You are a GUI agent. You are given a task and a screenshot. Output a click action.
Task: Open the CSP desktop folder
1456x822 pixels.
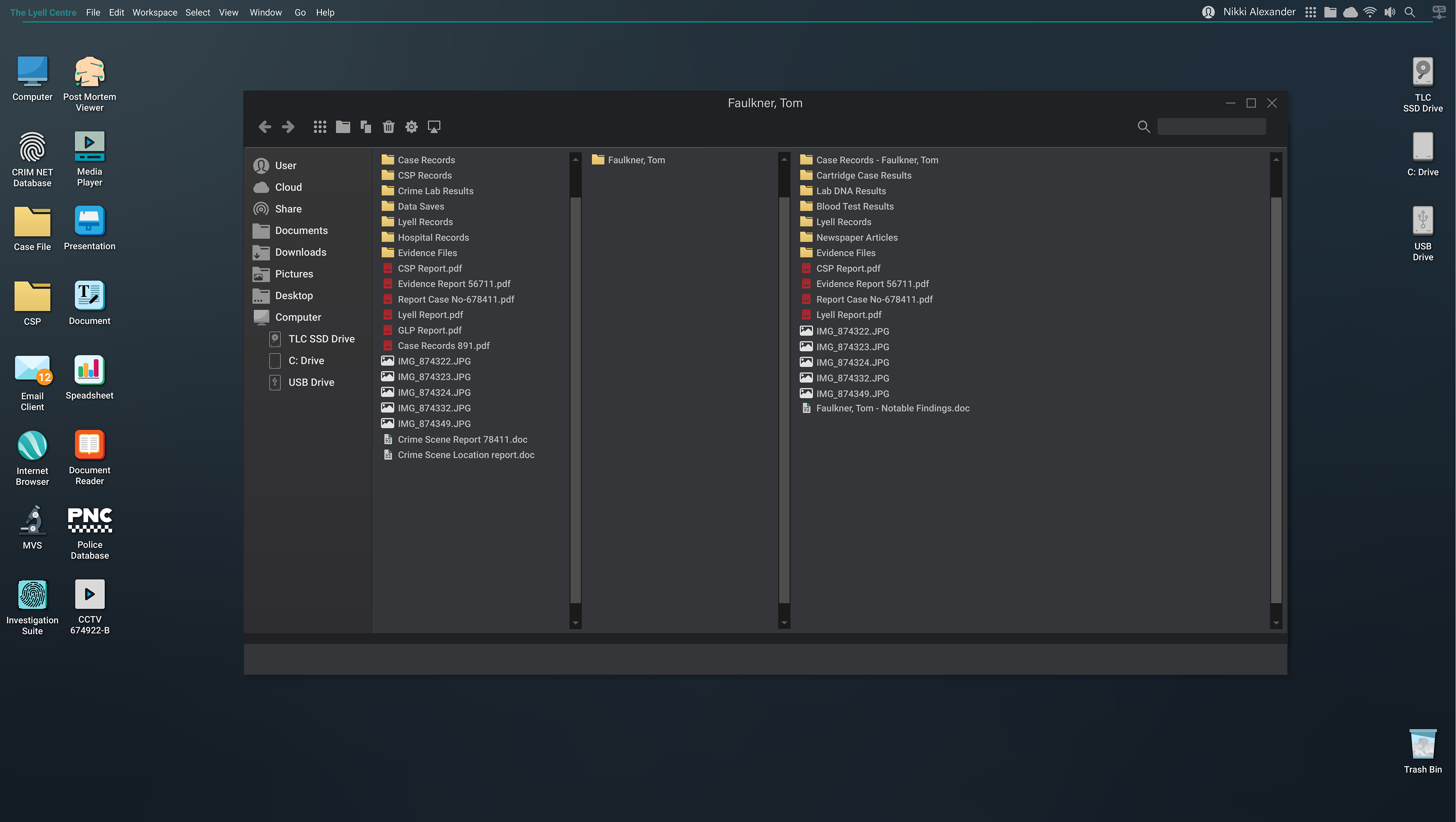click(32, 304)
